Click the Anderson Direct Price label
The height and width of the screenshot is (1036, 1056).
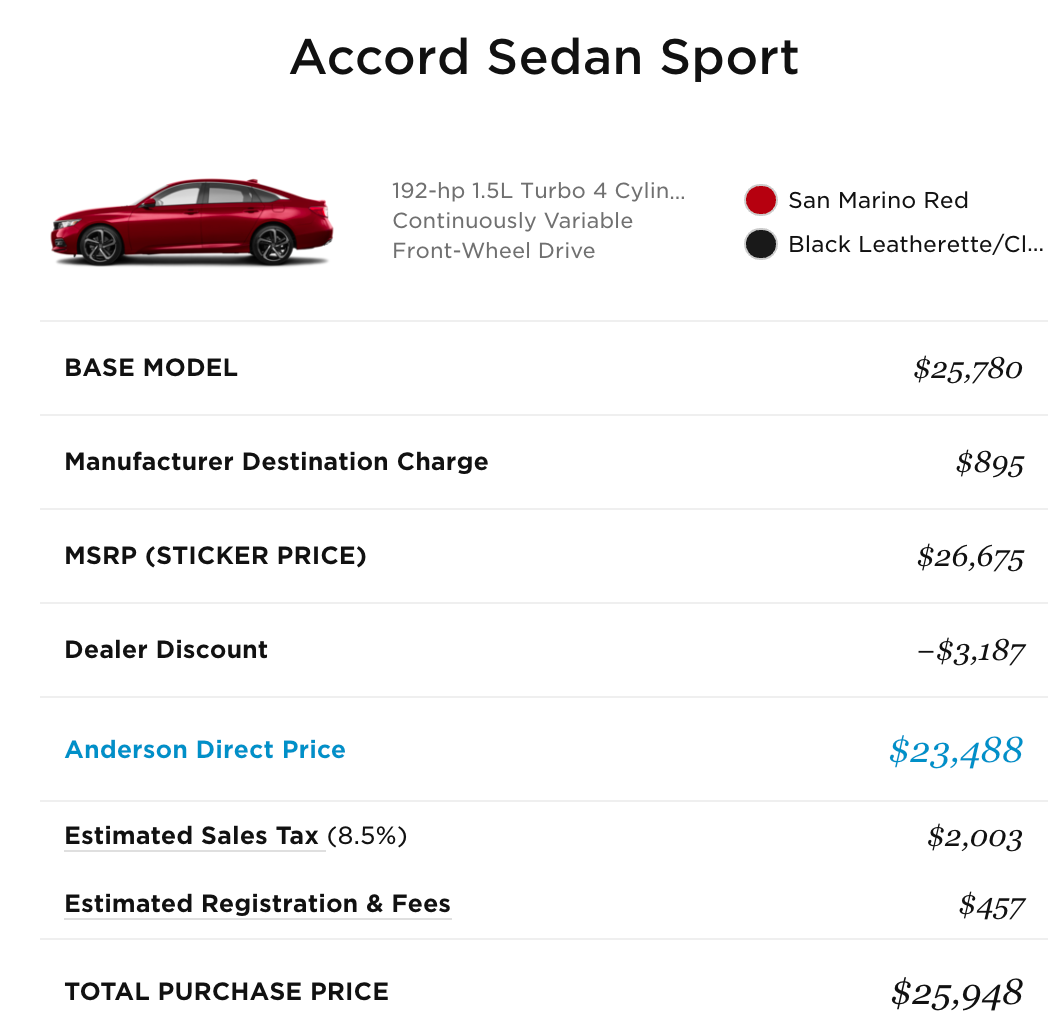205,750
